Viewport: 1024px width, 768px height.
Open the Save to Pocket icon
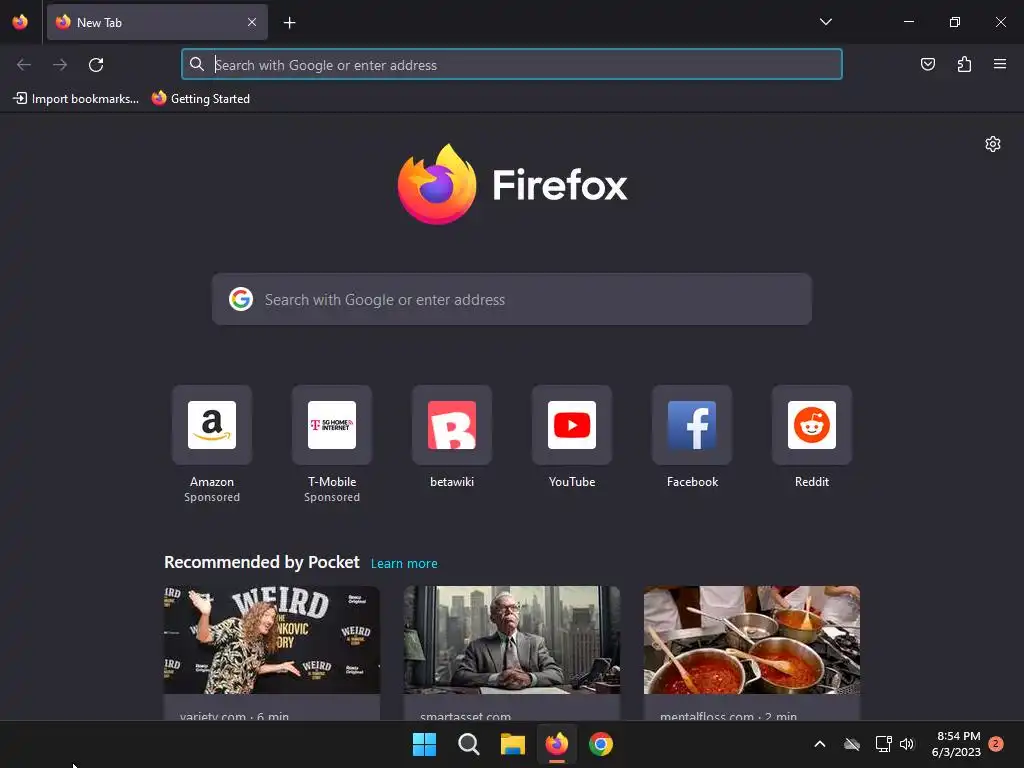[927, 64]
